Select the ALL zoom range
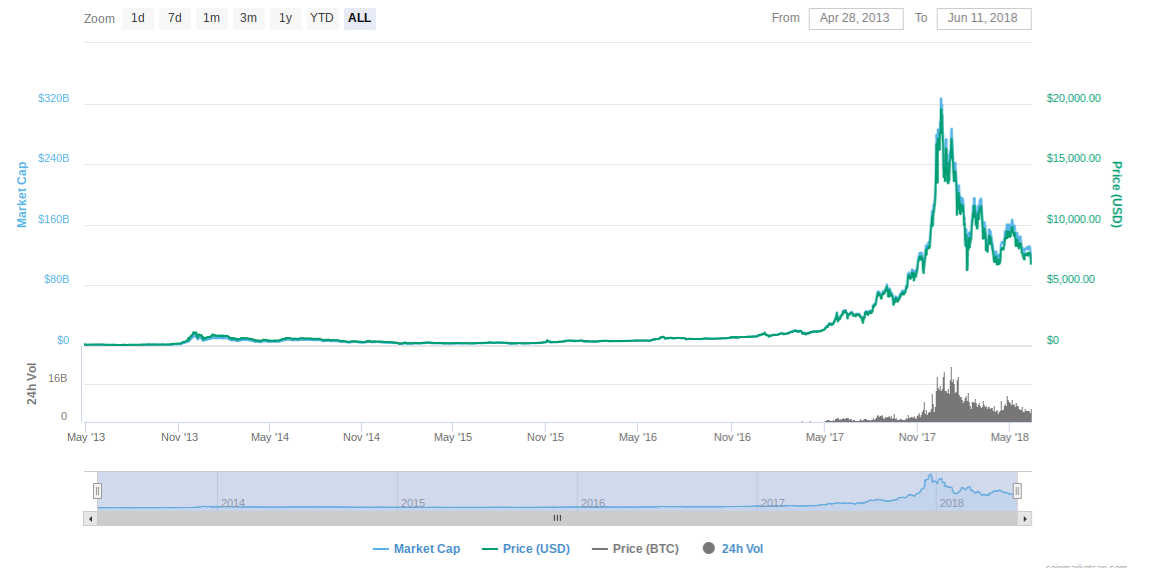The height and width of the screenshot is (568, 1152). point(360,18)
